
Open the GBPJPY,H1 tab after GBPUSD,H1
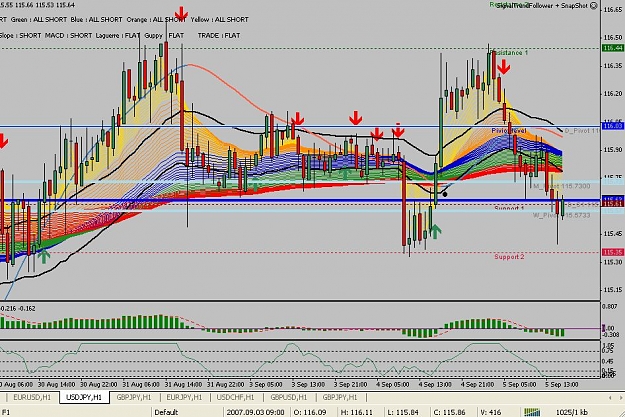tap(340, 397)
